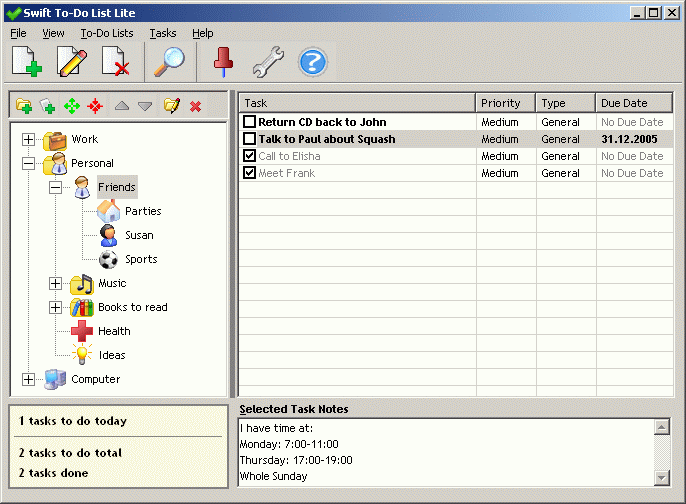Image resolution: width=686 pixels, height=504 pixels.
Task: Open options with the wrench icon
Action: pos(268,62)
